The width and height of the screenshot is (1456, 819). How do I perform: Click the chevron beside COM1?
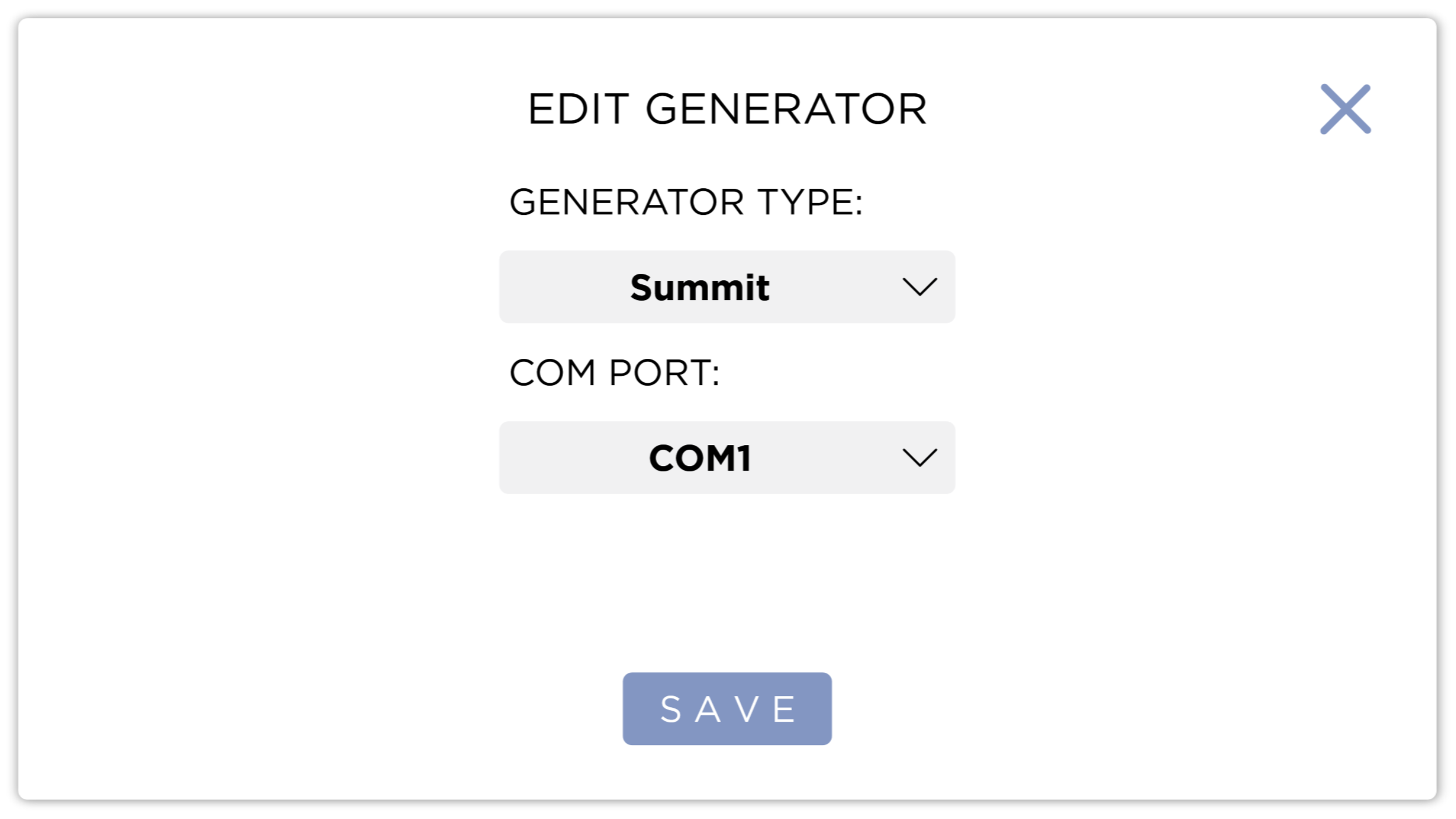coord(919,458)
